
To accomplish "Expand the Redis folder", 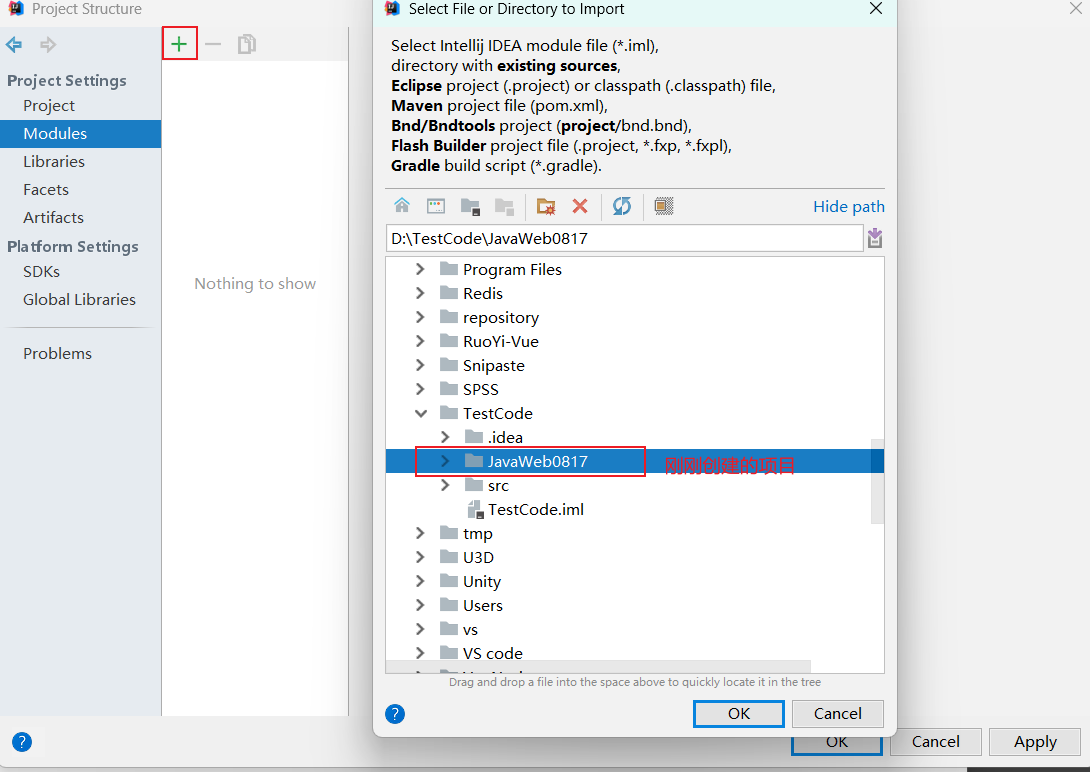I will click(x=420, y=293).
